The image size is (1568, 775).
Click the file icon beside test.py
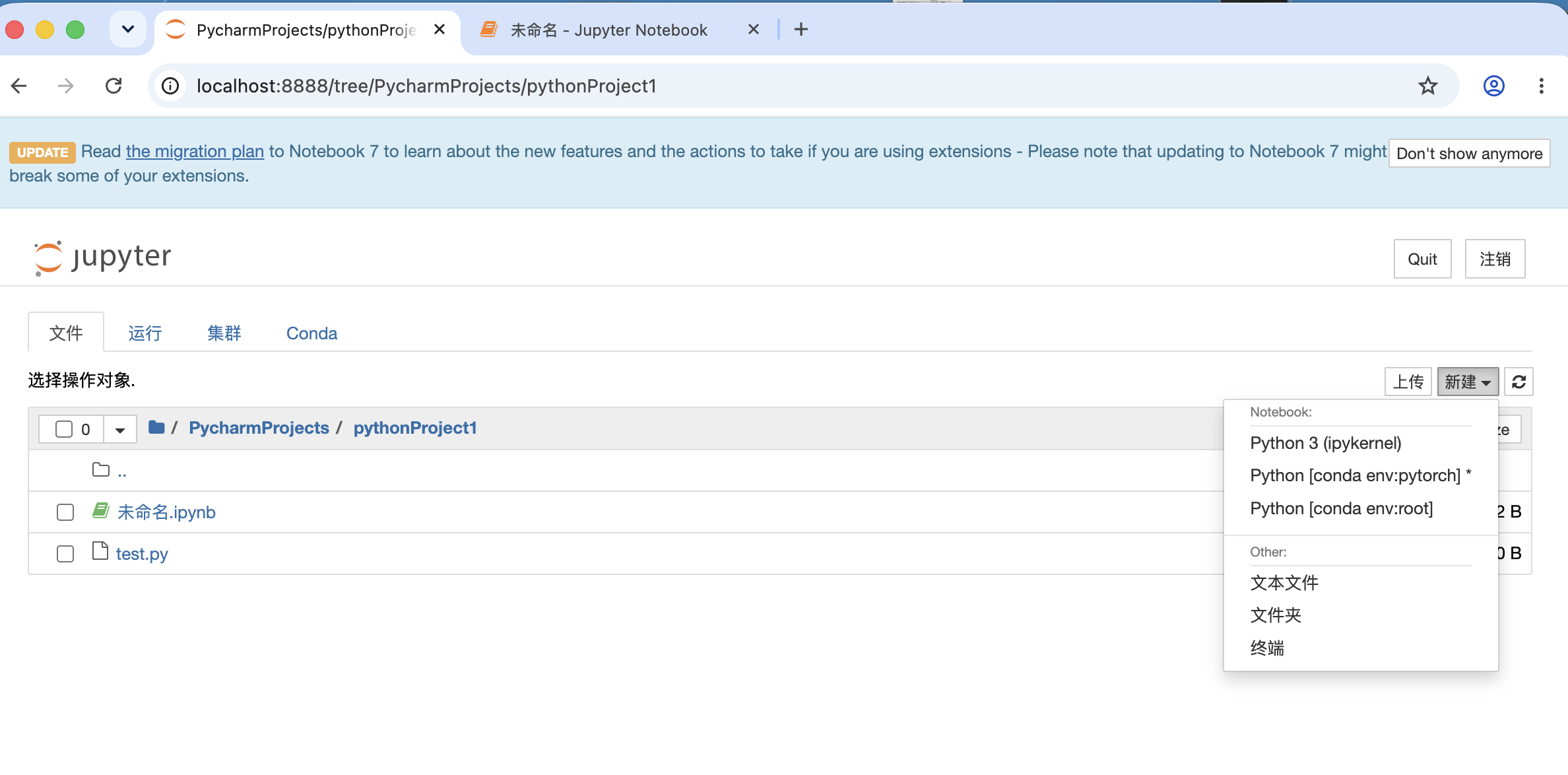pyautogui.click(x=100, y=551)
